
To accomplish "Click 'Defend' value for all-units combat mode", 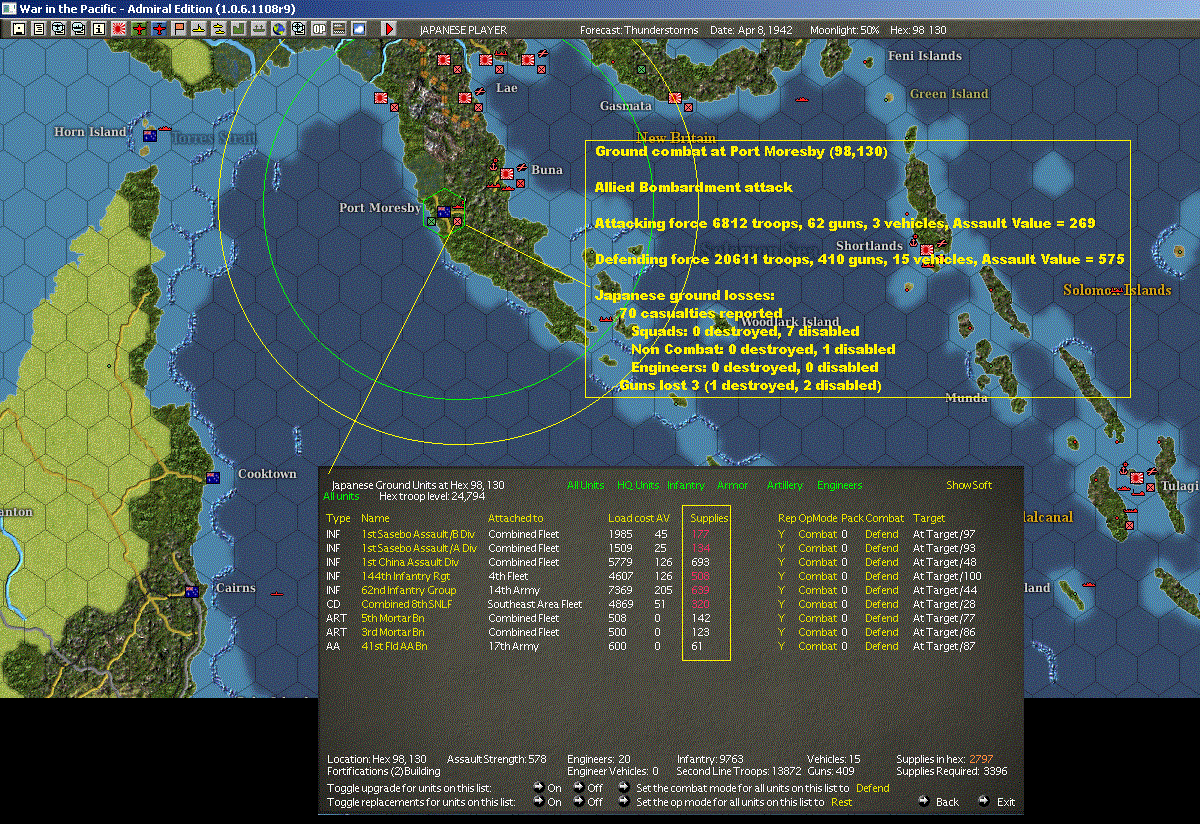I will tap(873, 788).
